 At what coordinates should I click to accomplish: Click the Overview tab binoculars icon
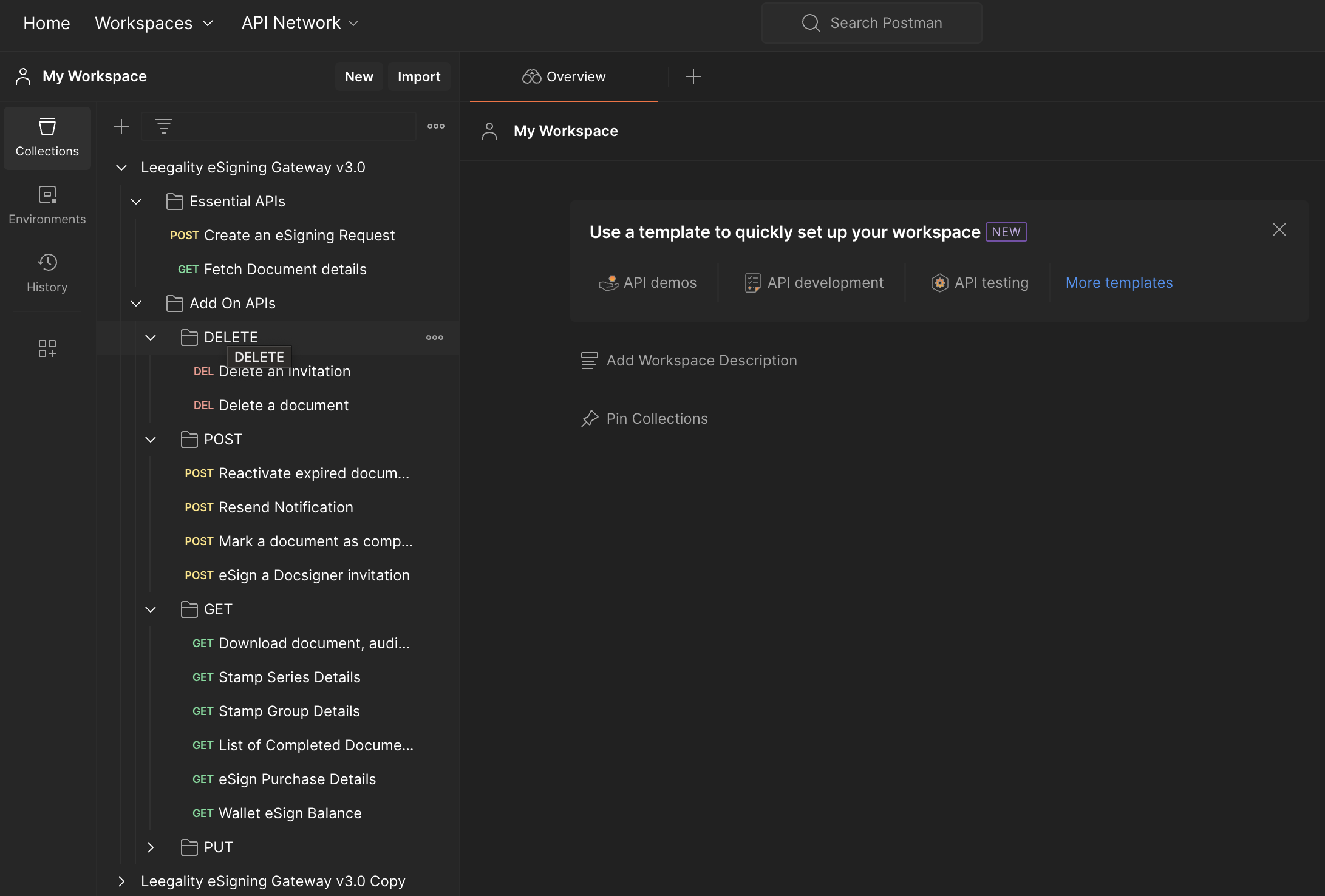[532, 76]
